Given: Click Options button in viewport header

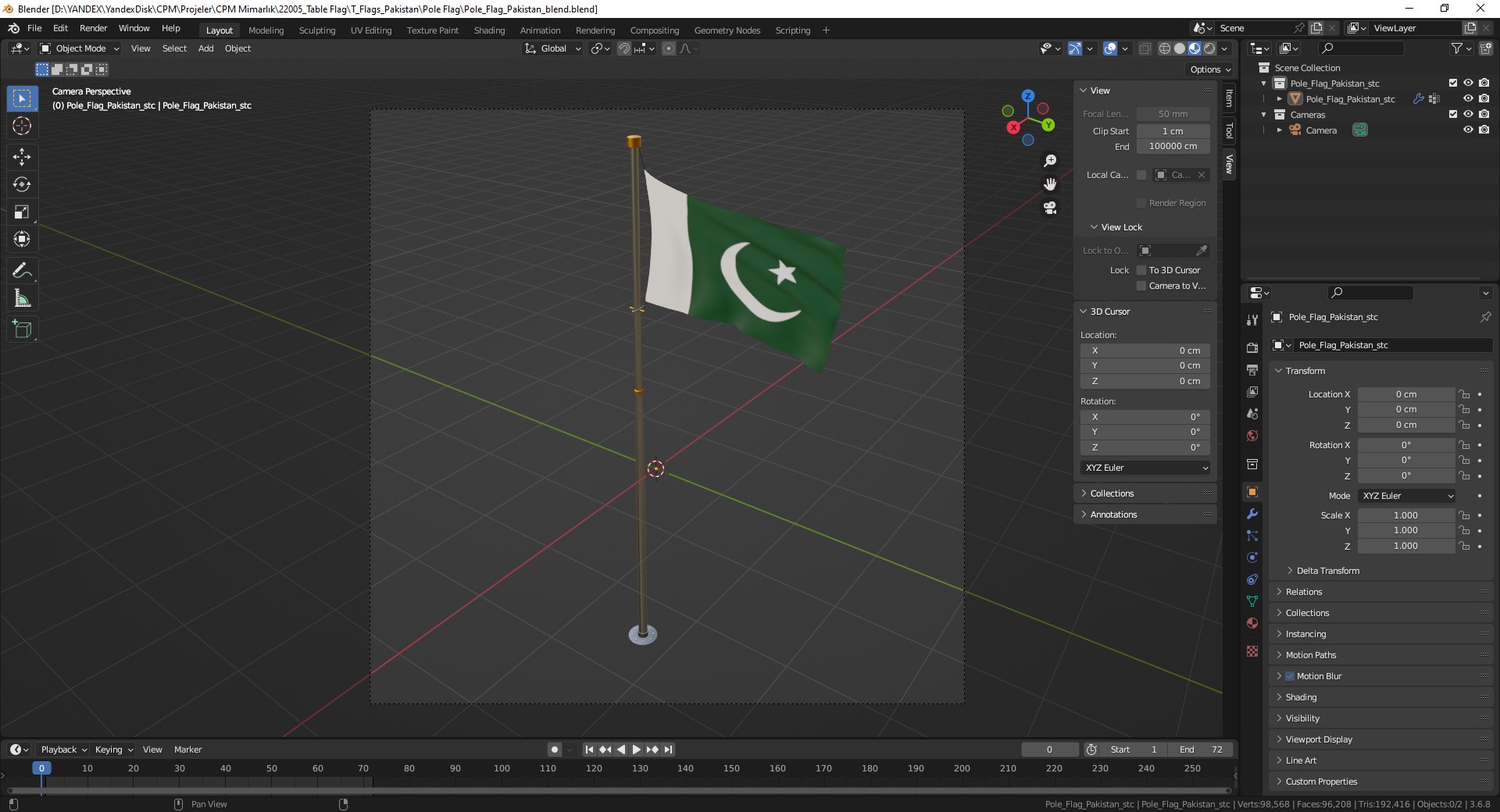Looking at the screenshot, I should point(1210,69).
